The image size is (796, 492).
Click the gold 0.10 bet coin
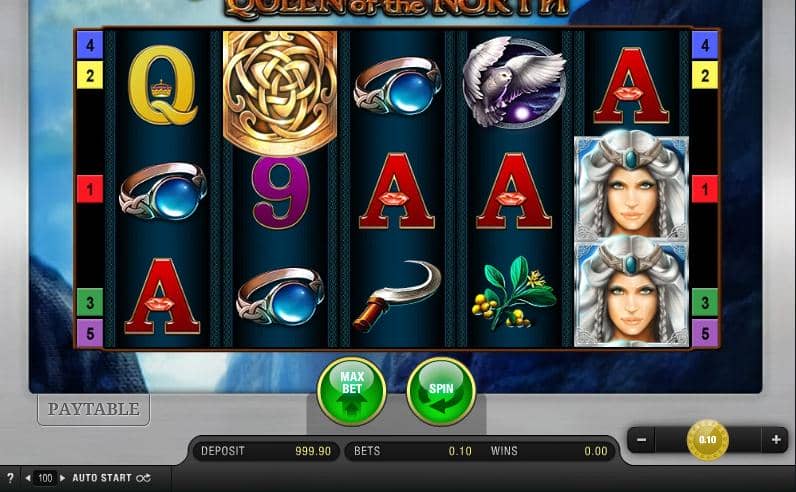click(x=708, y=440)
